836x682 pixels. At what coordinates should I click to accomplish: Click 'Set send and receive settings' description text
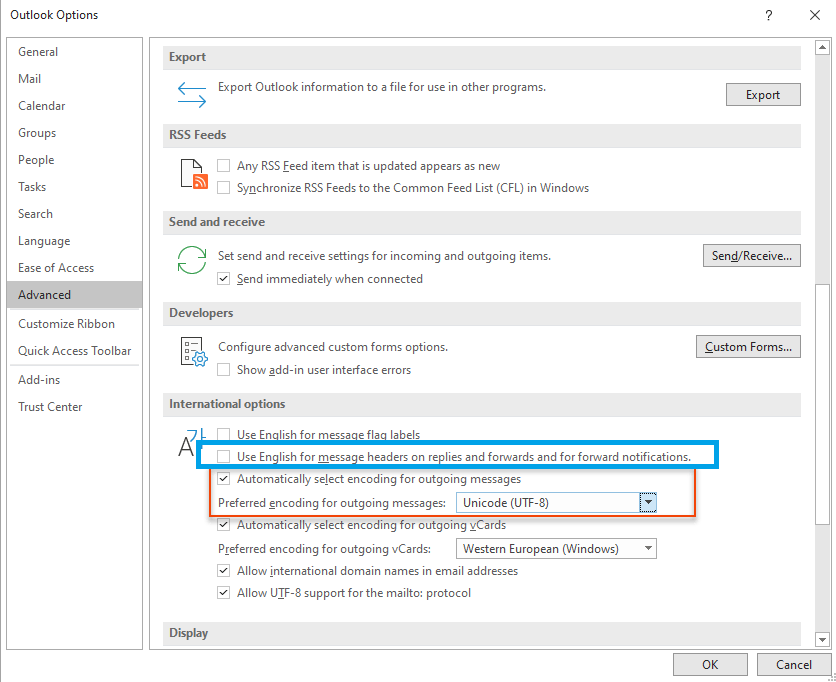(384, 256)
